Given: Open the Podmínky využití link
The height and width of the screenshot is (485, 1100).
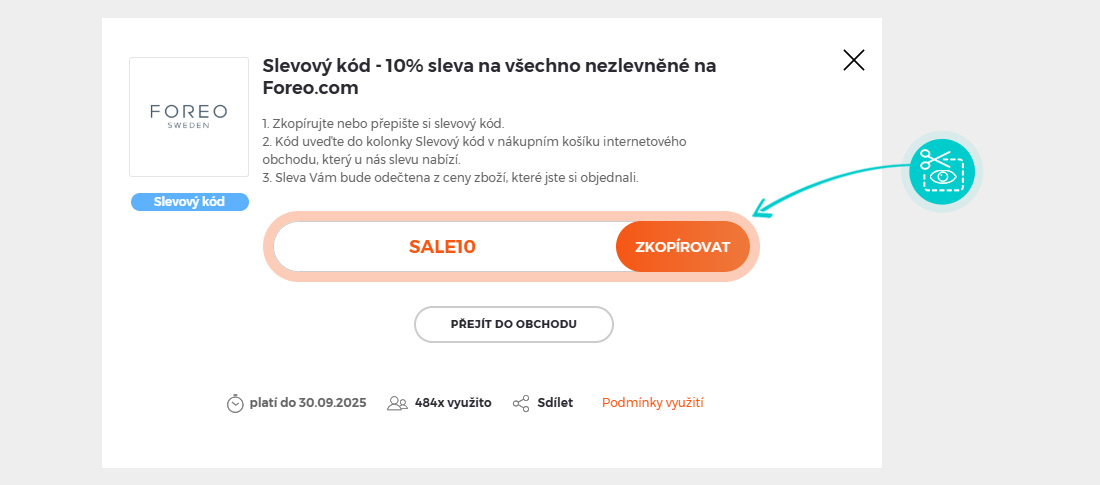Looking at the screenshot, I should (x=652, y=403).
